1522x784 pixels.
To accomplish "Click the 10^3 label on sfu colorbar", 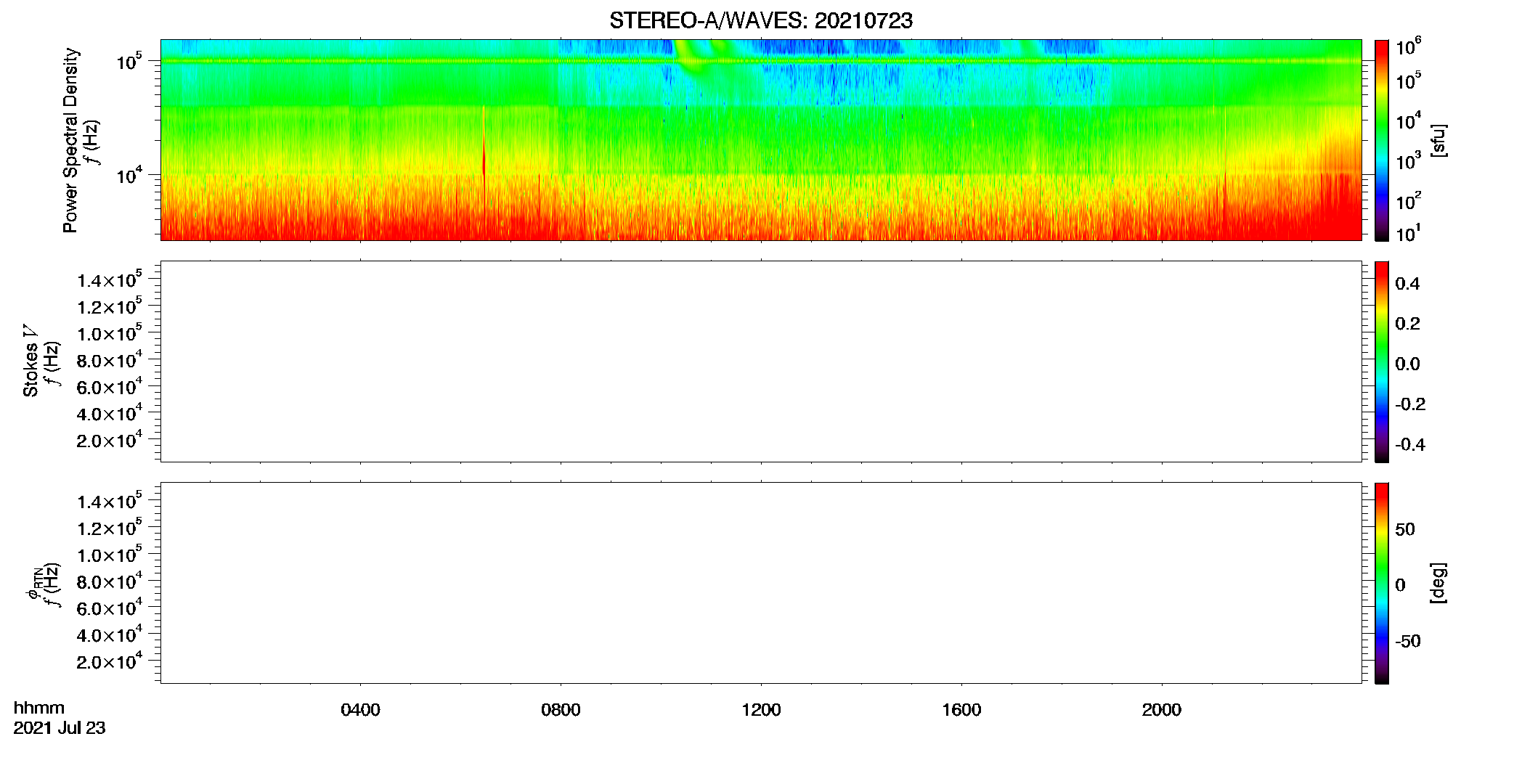I will coord(1408,161).
